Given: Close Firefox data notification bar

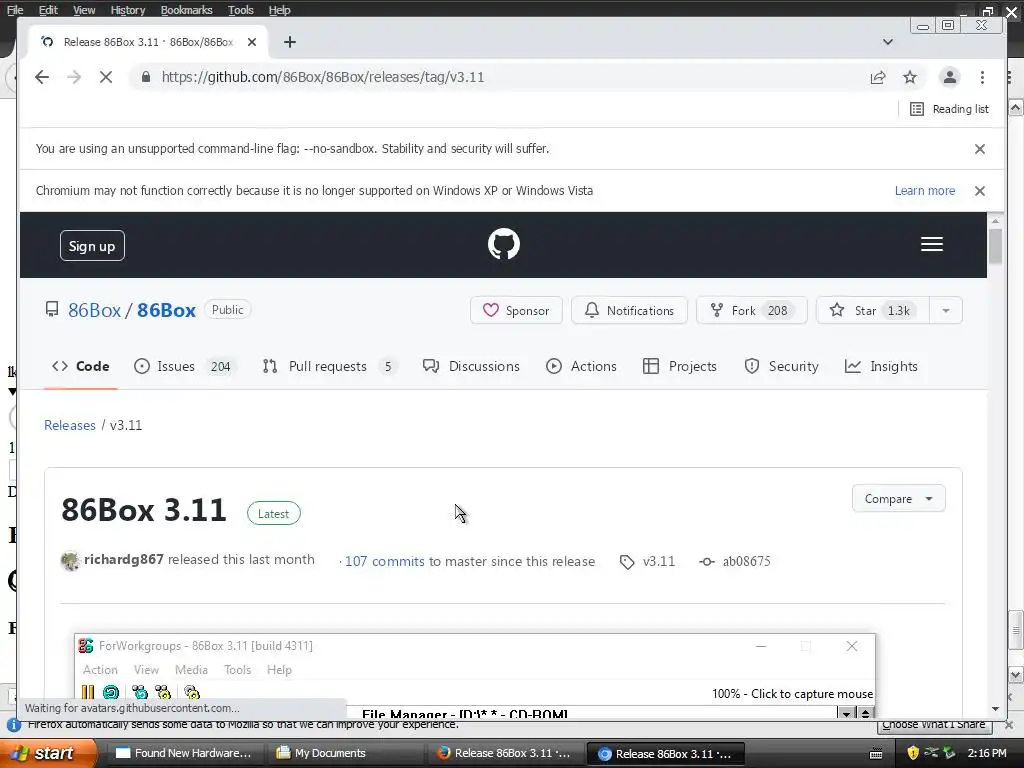Looking at the screenshot, I should click(1009, 725).
